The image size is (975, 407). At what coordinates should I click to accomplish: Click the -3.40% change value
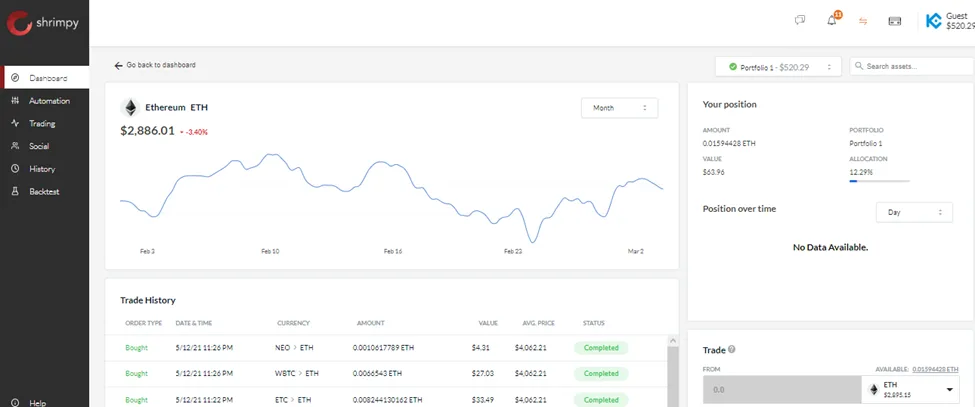click(196, 132)
